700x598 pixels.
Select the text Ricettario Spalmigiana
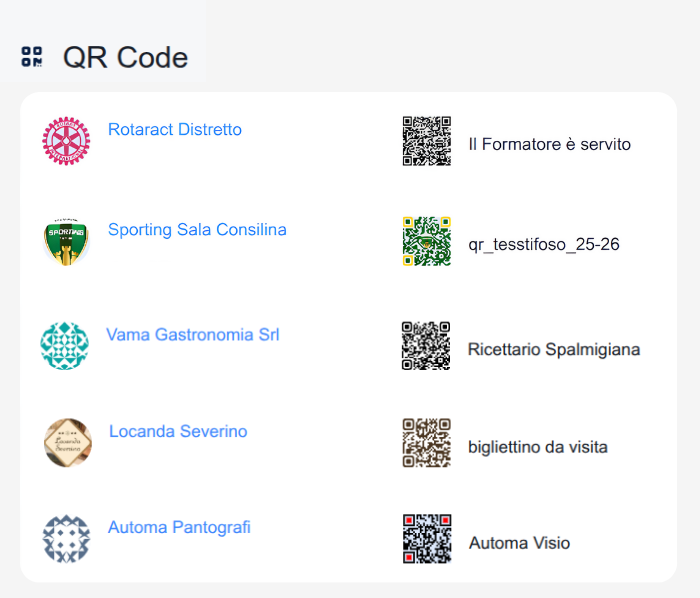[554, 349]
